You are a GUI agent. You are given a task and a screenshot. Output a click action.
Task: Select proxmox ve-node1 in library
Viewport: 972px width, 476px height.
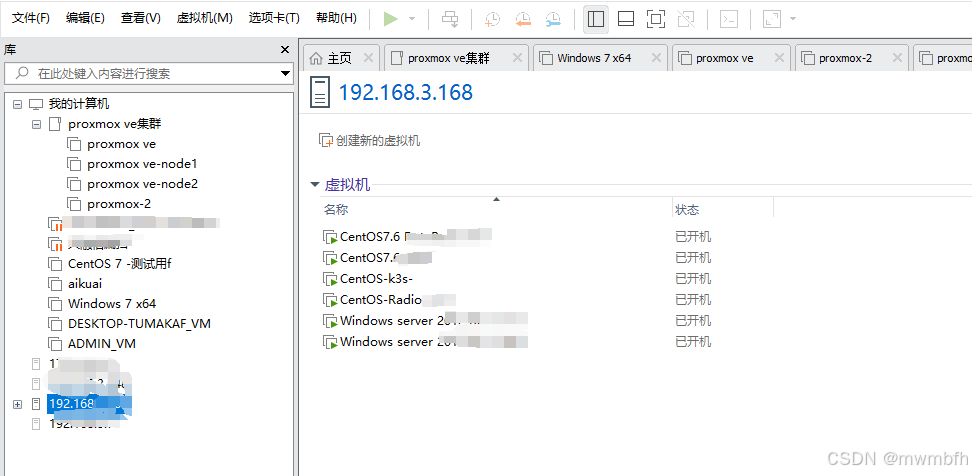(142, 164)
